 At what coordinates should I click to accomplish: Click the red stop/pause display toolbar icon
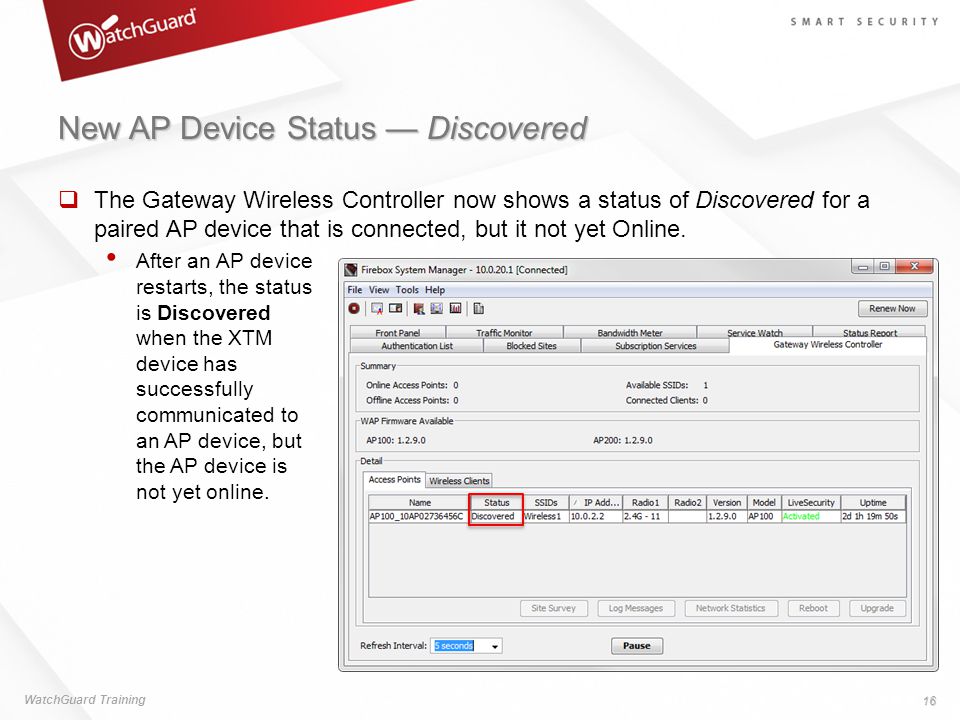click(x=354, y=309)
